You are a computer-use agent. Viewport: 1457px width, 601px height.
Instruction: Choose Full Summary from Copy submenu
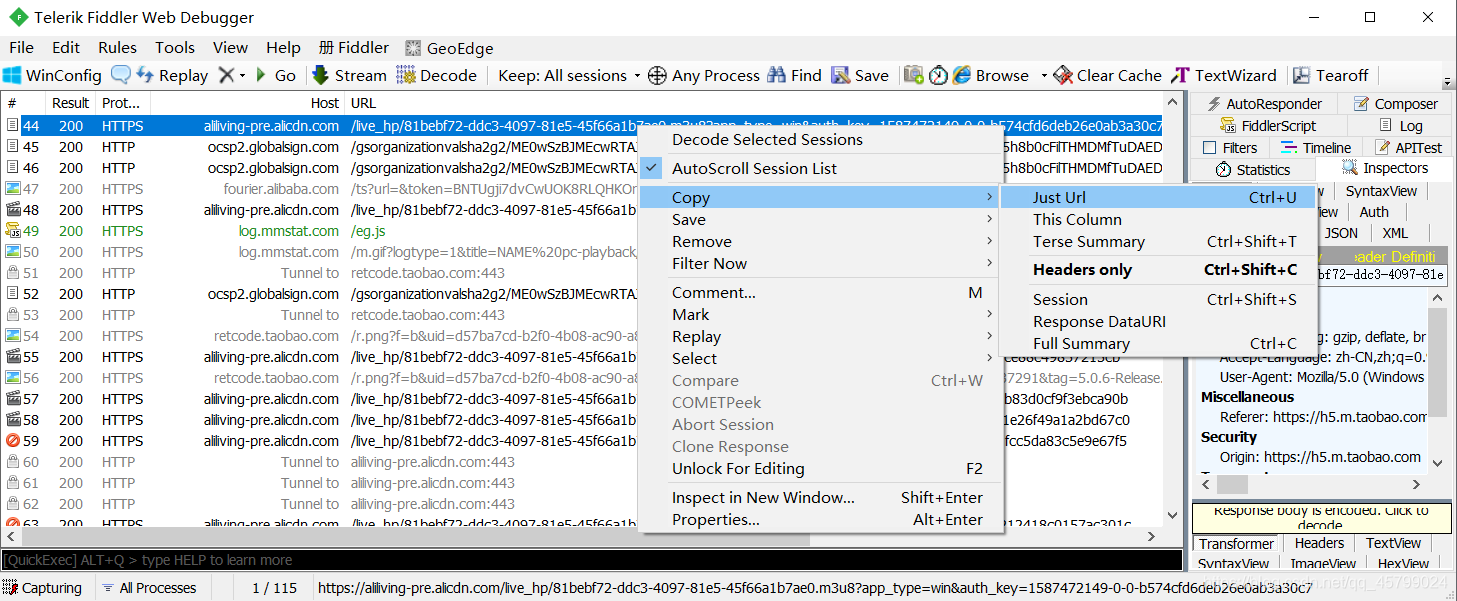[1157, 344]
